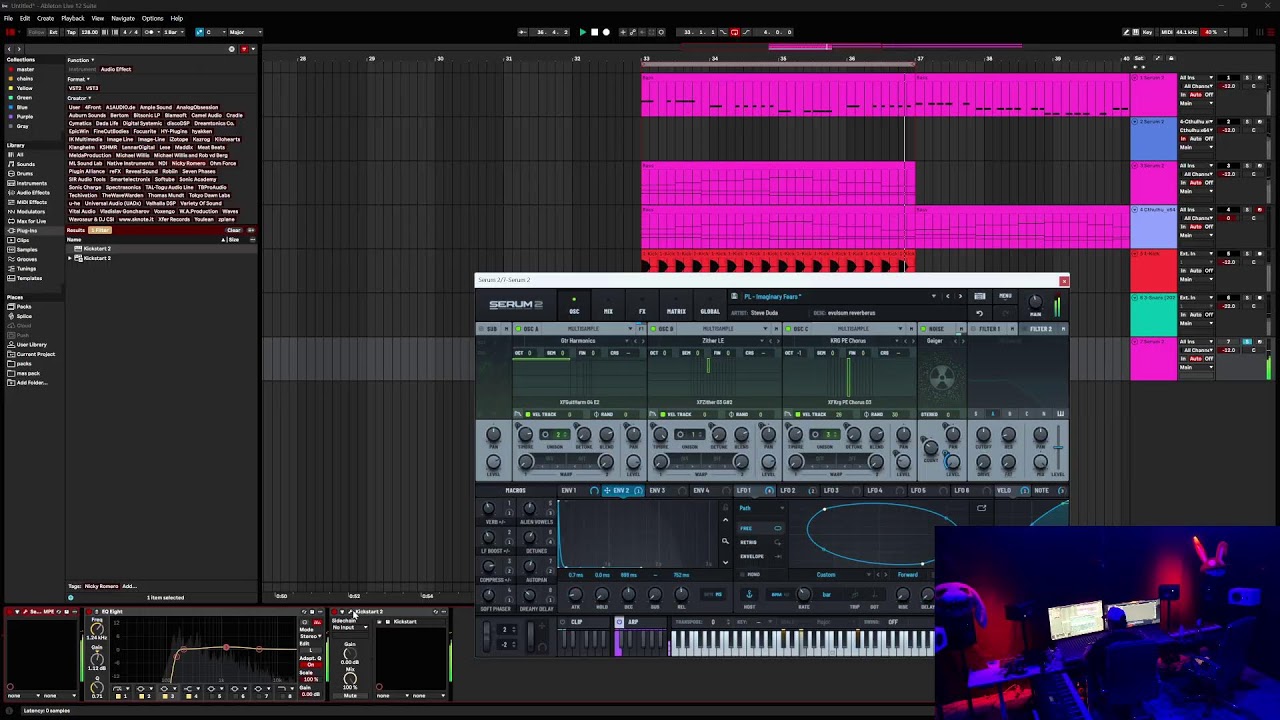Click the ENV 2 move crosshair icon
The width and height of the screenshot is (1280, 720).
[606, 491]
